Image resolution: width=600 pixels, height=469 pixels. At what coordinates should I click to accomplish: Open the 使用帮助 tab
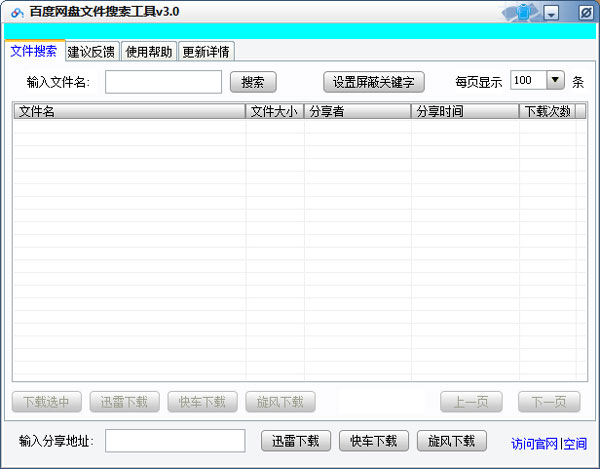click(x=149, y=52)
